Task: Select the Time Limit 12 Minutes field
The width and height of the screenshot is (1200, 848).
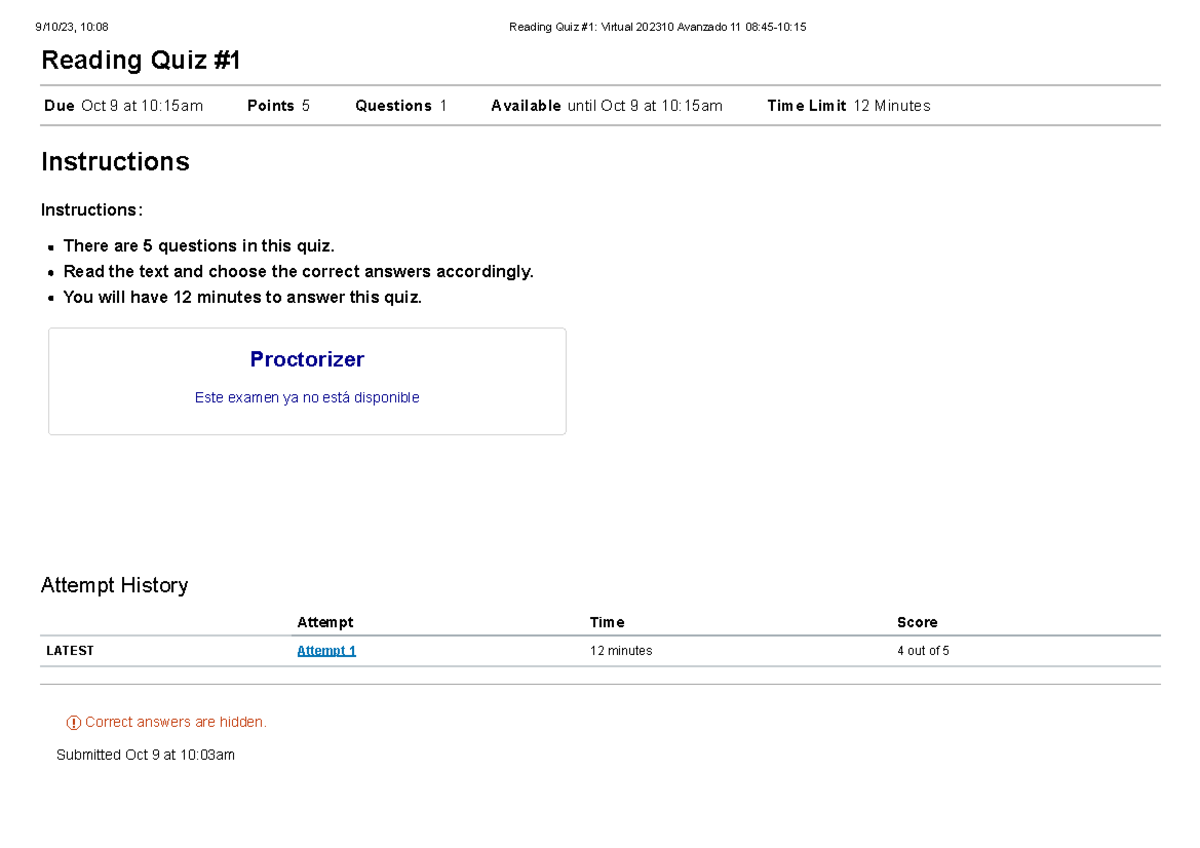Action: [848, 105]
